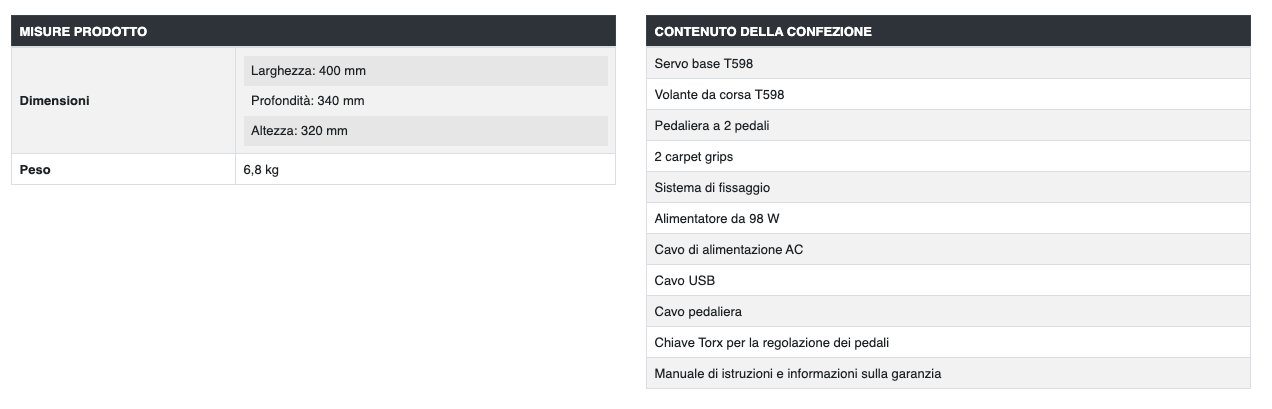Click the Cavo USB row
1272x409 pixels.
(685, 281)
